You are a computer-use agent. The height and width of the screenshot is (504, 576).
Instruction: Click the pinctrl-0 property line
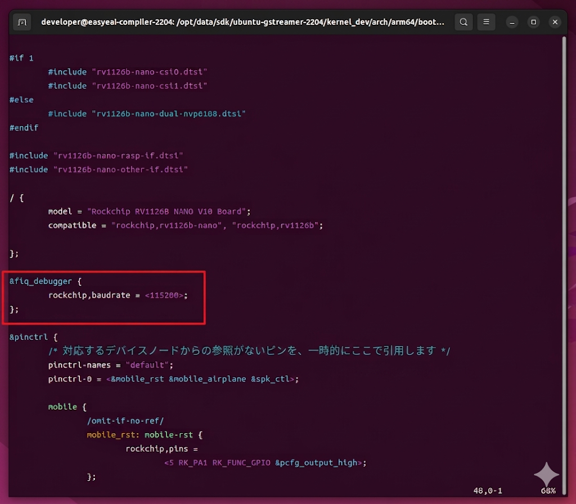[x=173, y=379]
